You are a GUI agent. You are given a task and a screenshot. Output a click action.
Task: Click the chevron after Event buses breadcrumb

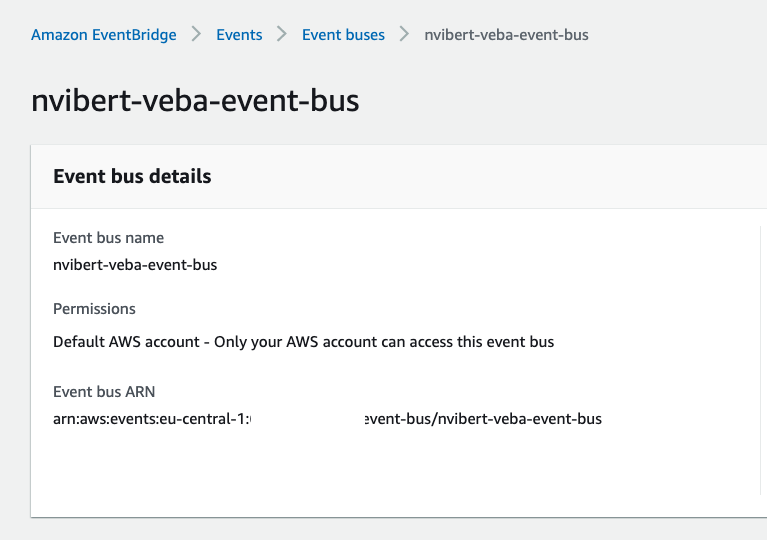[x=404, y=35]
